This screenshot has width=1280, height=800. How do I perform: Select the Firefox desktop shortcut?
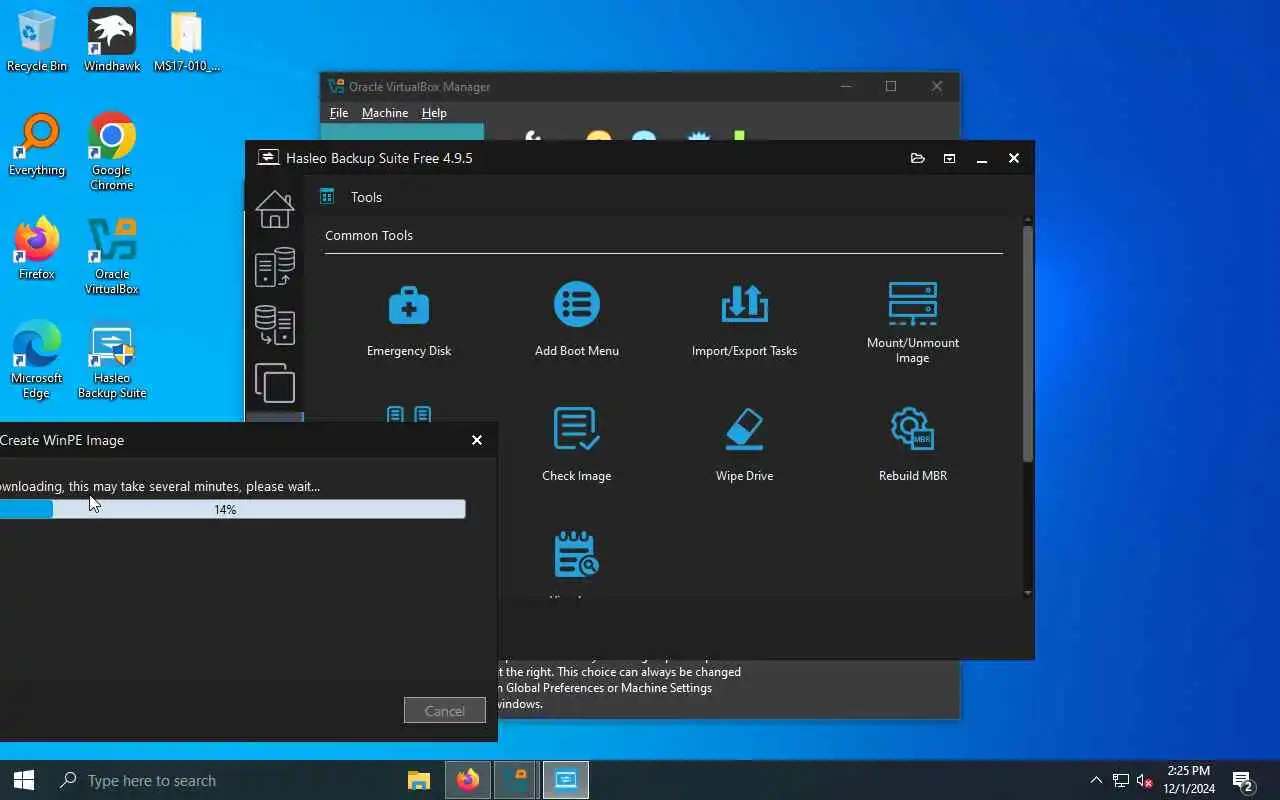(37, 249)
